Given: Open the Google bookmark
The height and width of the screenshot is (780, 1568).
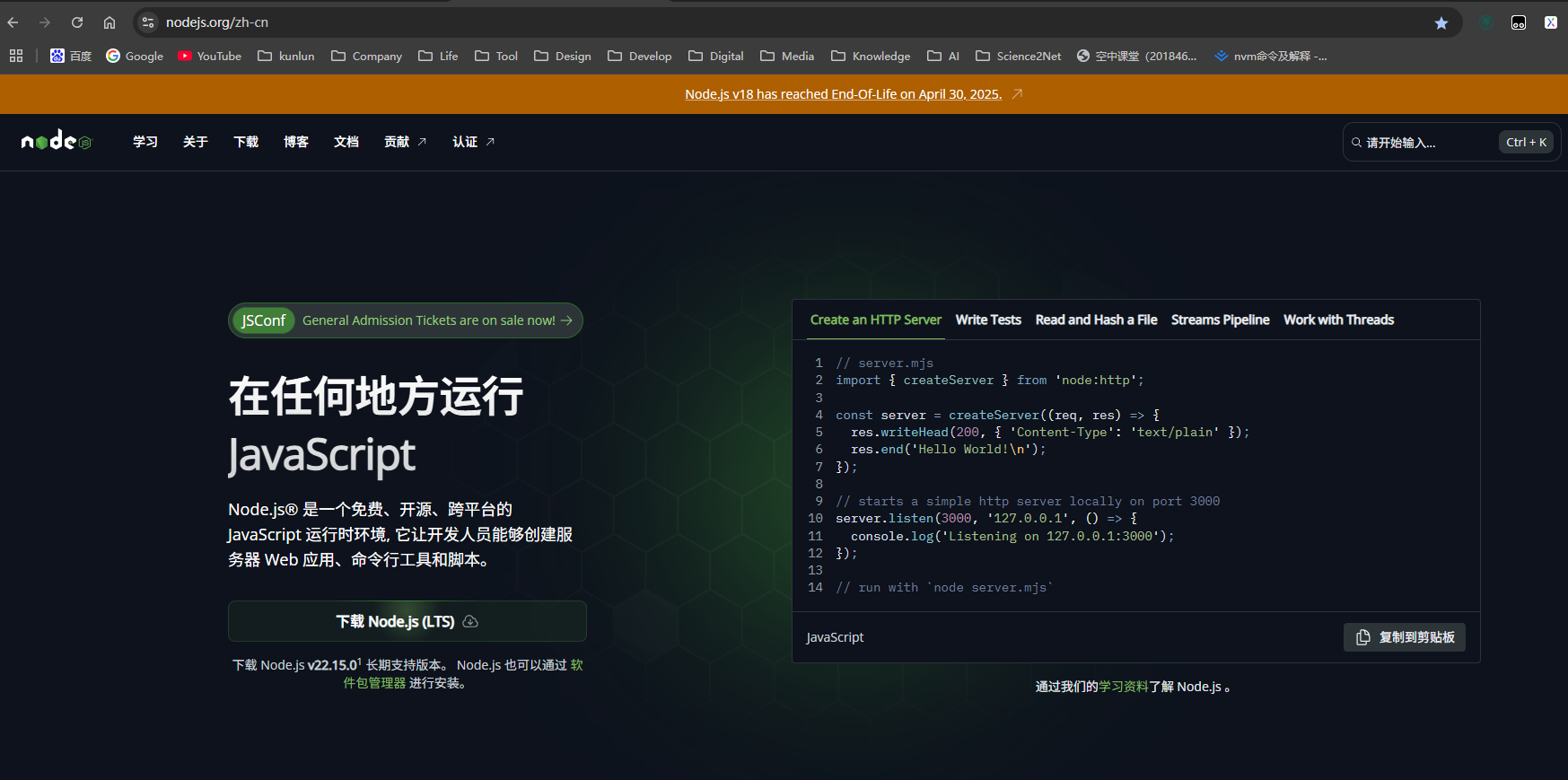Looking at the screenshot, I should point(135,56).
